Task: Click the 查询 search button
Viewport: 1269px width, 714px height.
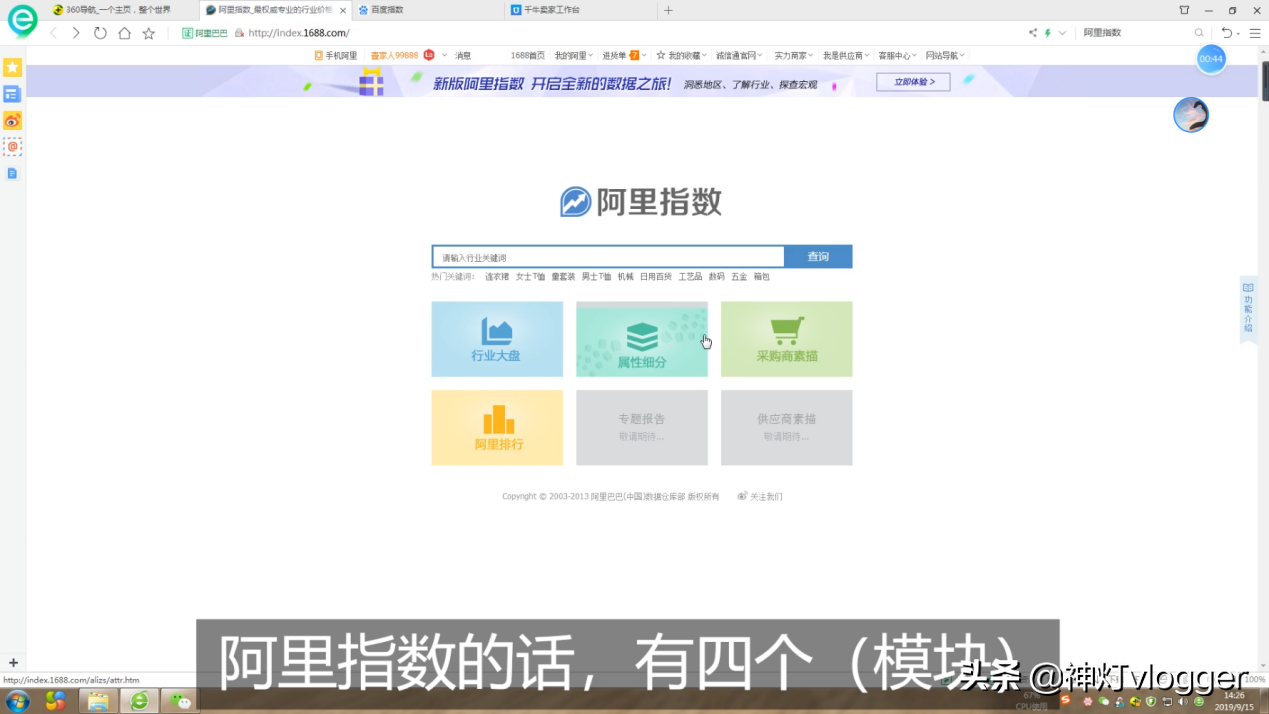Action: point(818,257)
